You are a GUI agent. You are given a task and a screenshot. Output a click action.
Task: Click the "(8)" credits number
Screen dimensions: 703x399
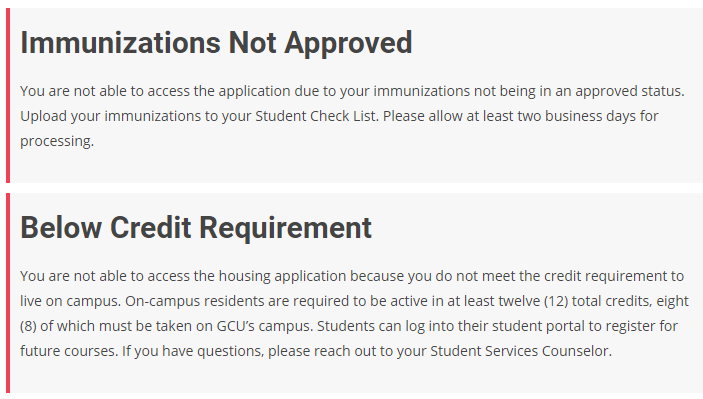[x=28, y=326]
